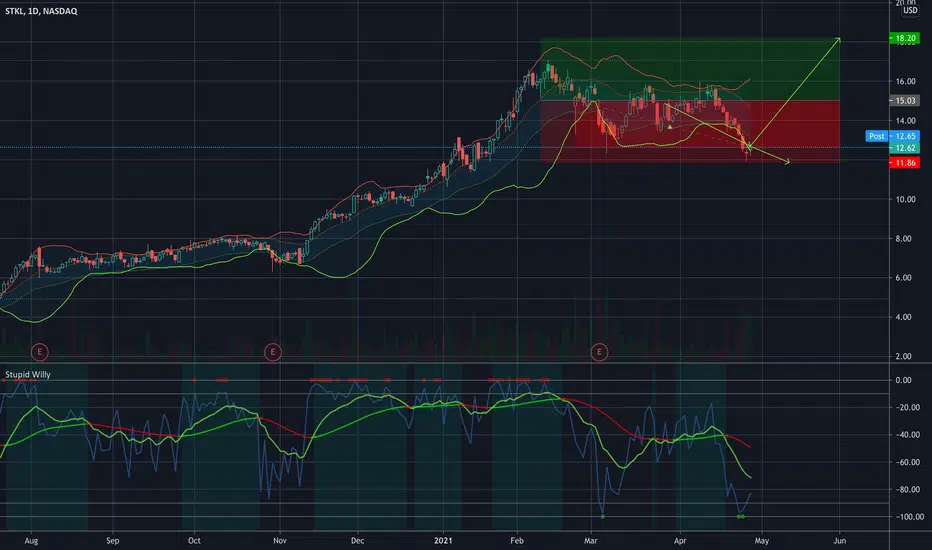Click the 10.00 price axis value
Viewport: 932px width, 550px height.
pos(906,199)
